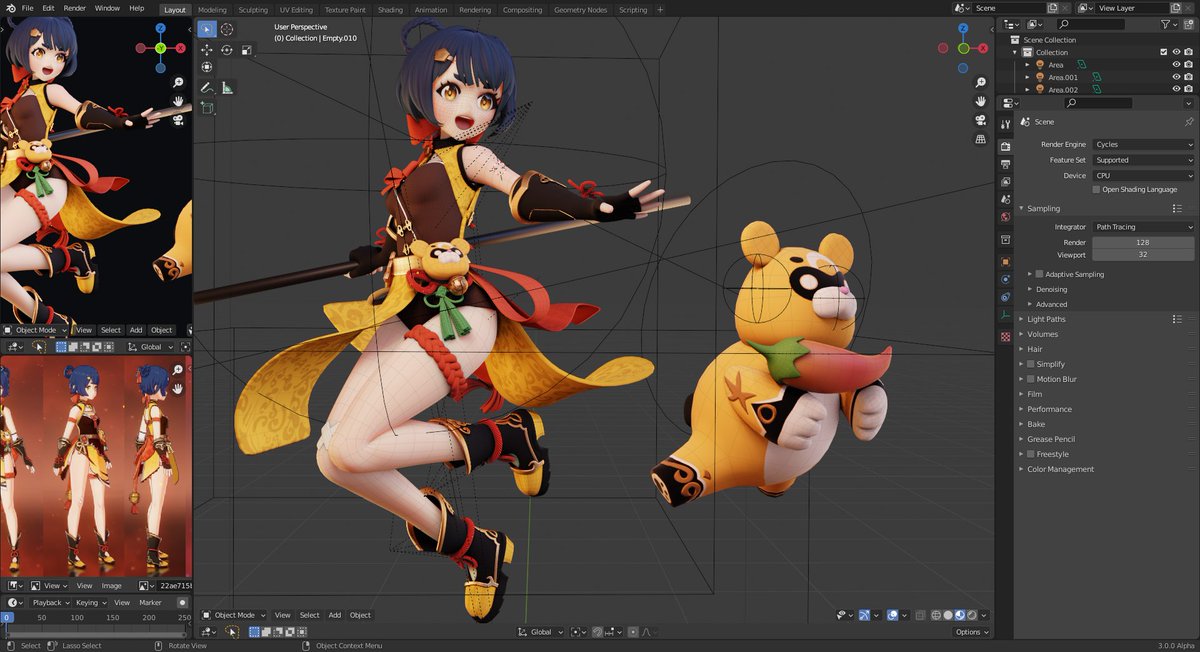The image size is (1200, 652).
Task: Open the Window menu
Action: coord(107,8)
